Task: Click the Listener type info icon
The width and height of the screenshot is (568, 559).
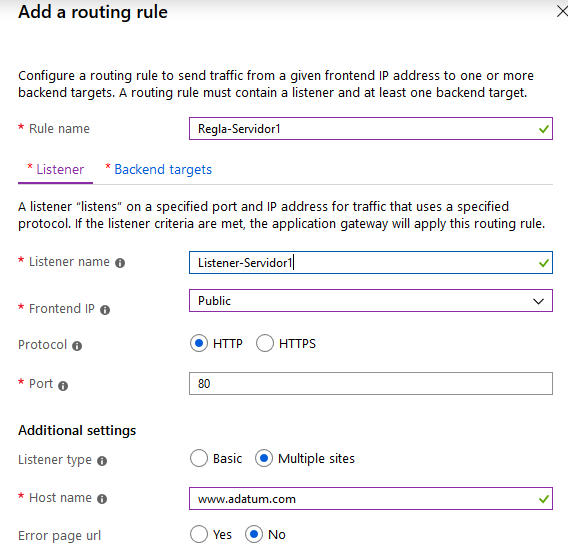Action: 102,461
